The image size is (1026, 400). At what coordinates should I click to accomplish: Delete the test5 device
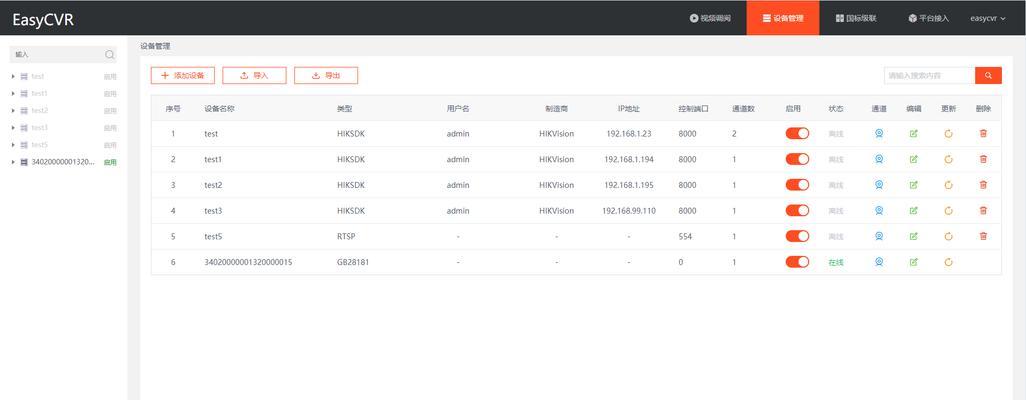tap(983, 236)
